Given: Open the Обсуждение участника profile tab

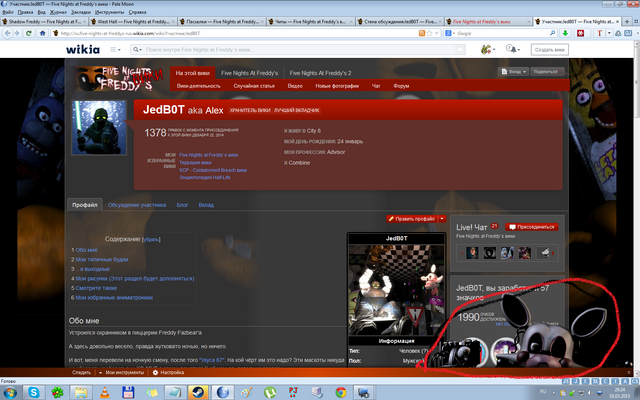Looking at the screenshot, I should (x=137, y=205).
